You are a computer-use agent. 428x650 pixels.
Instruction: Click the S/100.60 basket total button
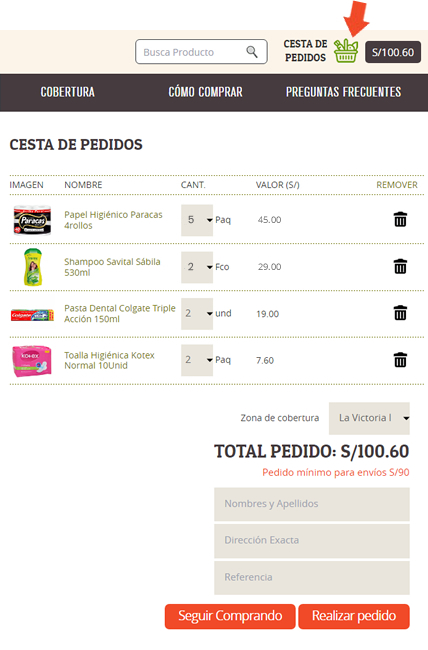click(x=393, y=52)
